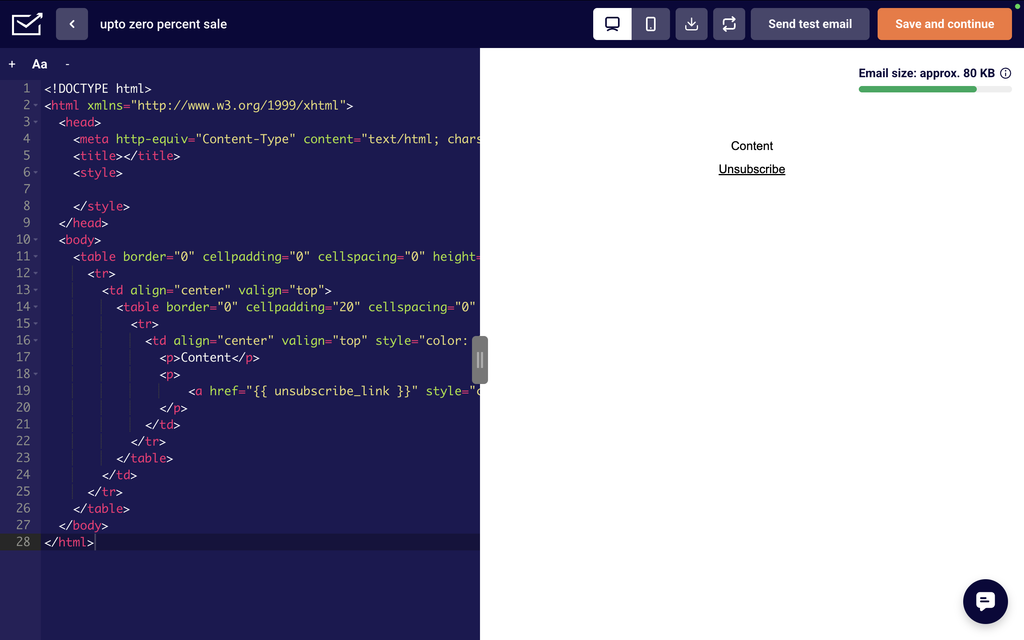This screenshot has width=1024, height=640.
Task: Click the Email size: approx. 80 KB label
Action: (x=926, y=73)
